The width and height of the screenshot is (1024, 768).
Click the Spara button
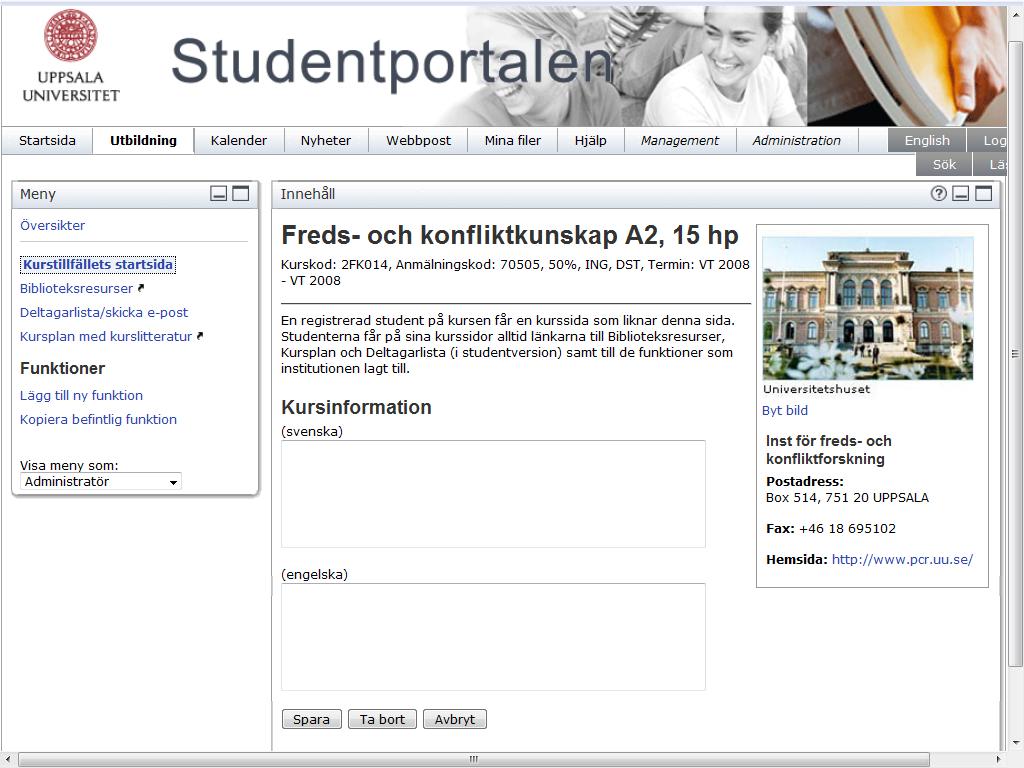point(312,719)
